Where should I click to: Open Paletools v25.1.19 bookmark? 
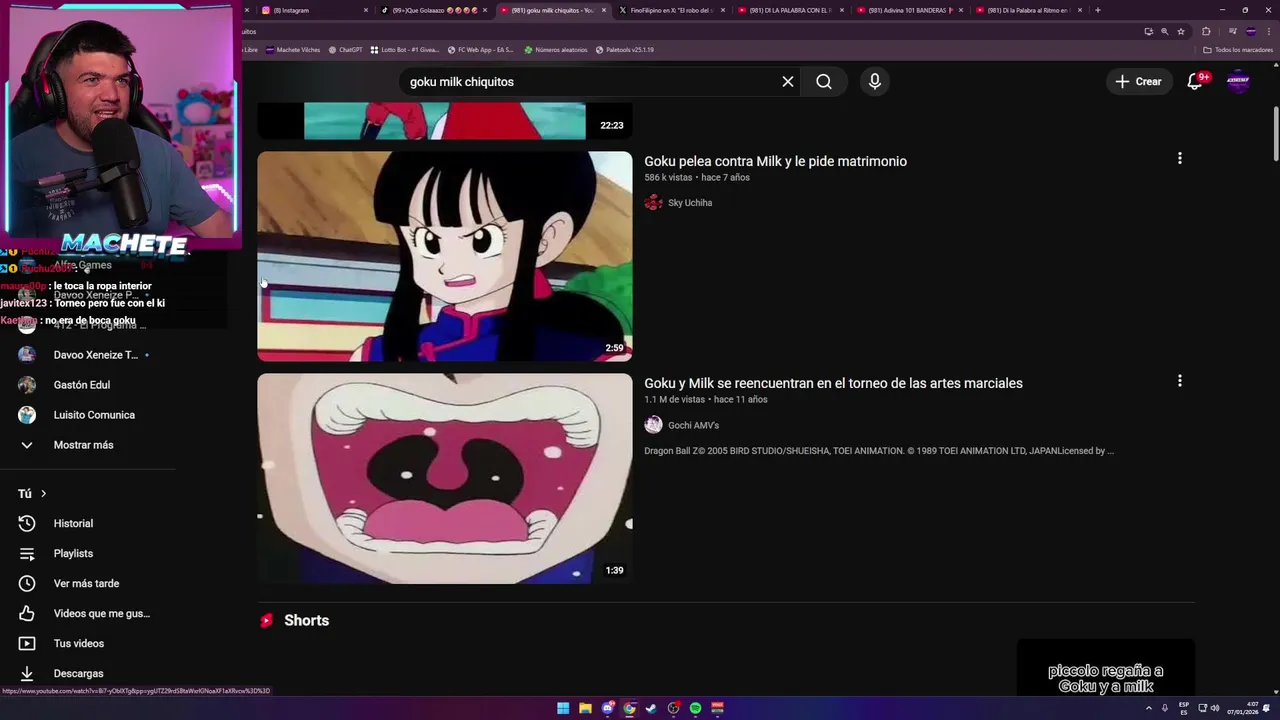point(625,49)
